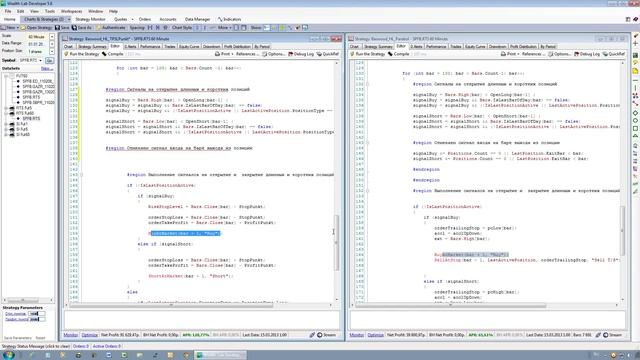Screen dimensions: 640x360
Task: Open Data Manager
Action: click(x=197, y=19)
